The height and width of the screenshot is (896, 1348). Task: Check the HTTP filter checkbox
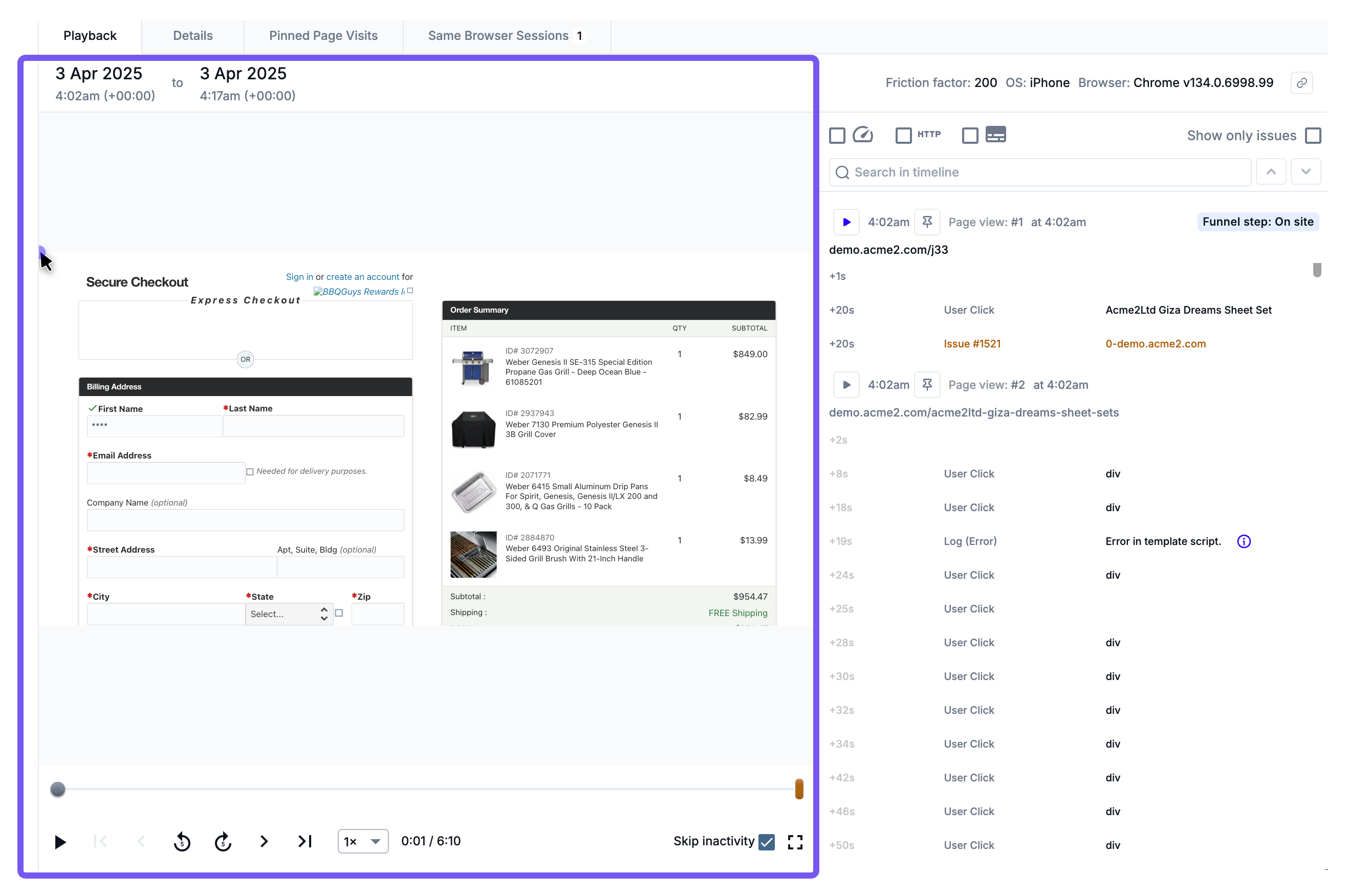click(903, 136)
